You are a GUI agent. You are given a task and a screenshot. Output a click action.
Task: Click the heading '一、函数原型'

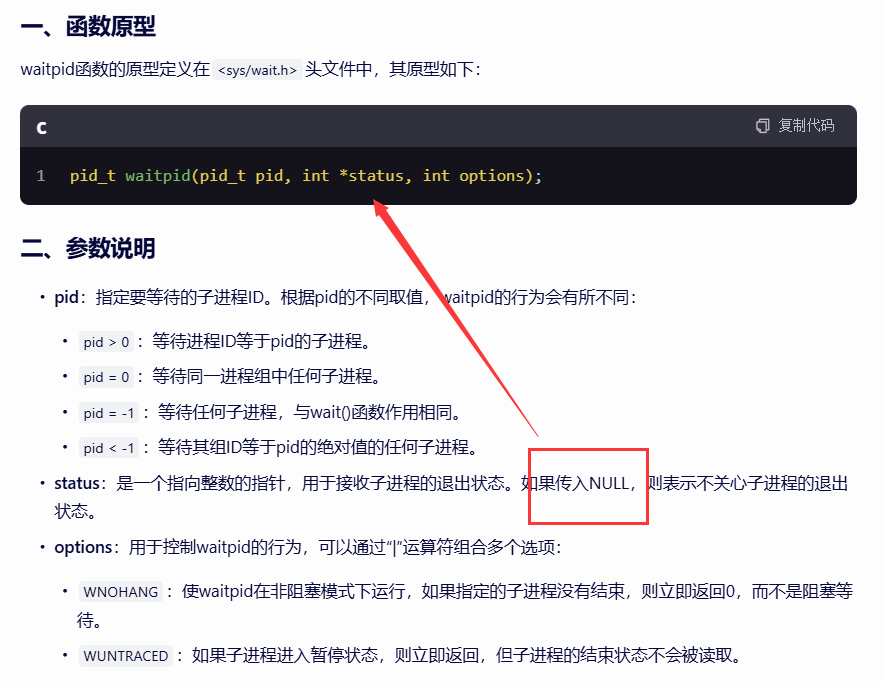click(88, 26)
